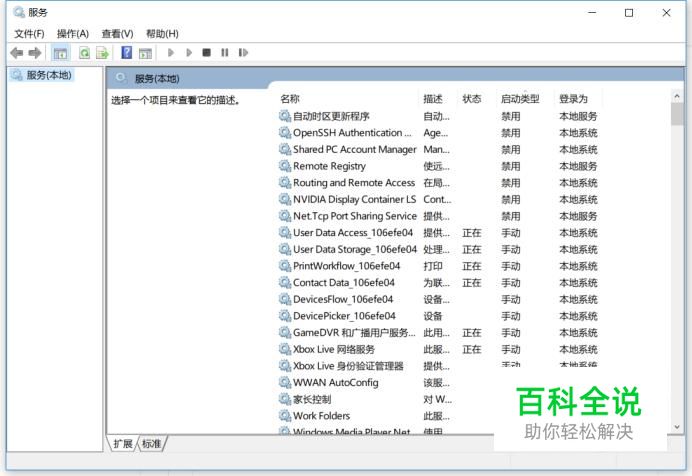
Task: Go forward with the toolbar Forward arrow
Action: (x=35, y=53)
